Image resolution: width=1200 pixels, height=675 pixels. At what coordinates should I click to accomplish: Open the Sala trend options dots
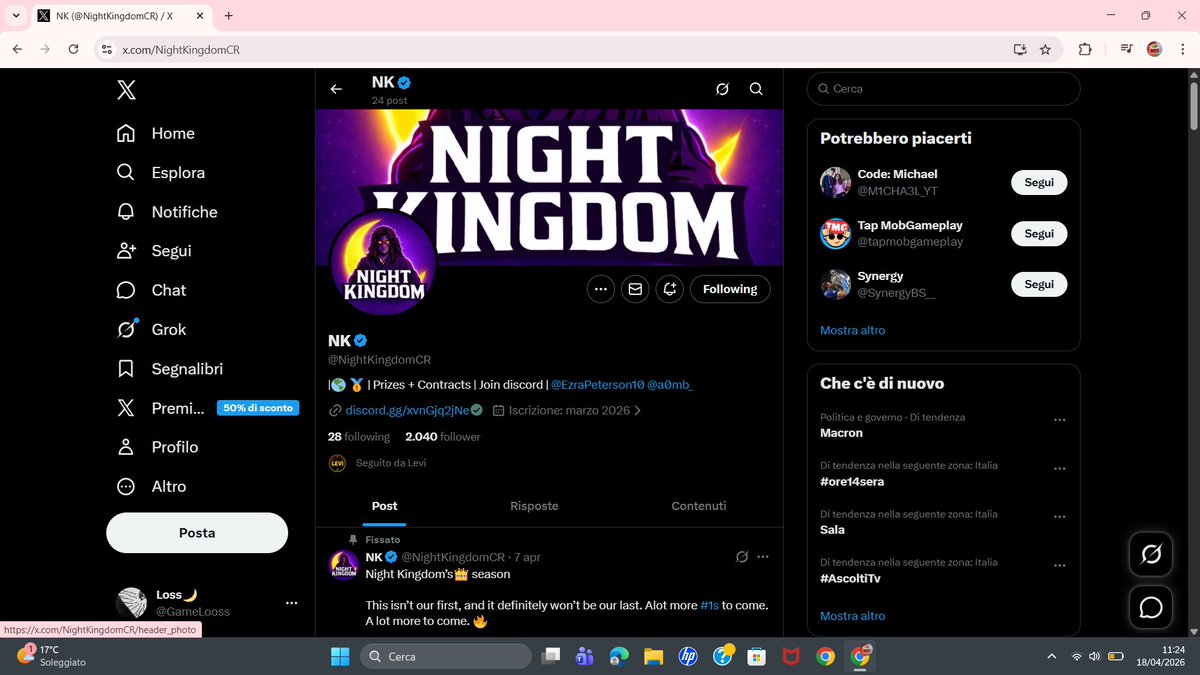(1059, 516)
